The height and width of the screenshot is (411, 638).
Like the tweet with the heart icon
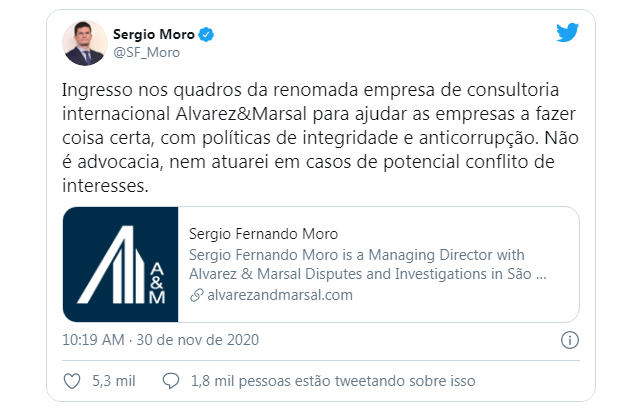tap(71, 380)
